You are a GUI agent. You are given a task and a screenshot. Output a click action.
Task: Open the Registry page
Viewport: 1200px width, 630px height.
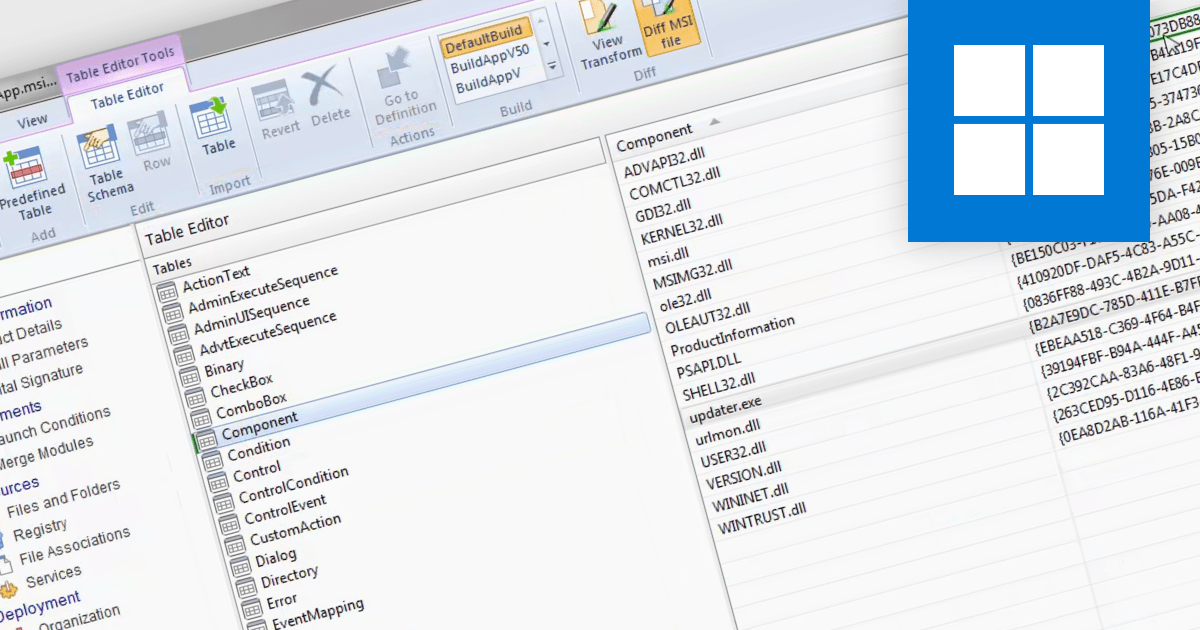tap(40, 525)
